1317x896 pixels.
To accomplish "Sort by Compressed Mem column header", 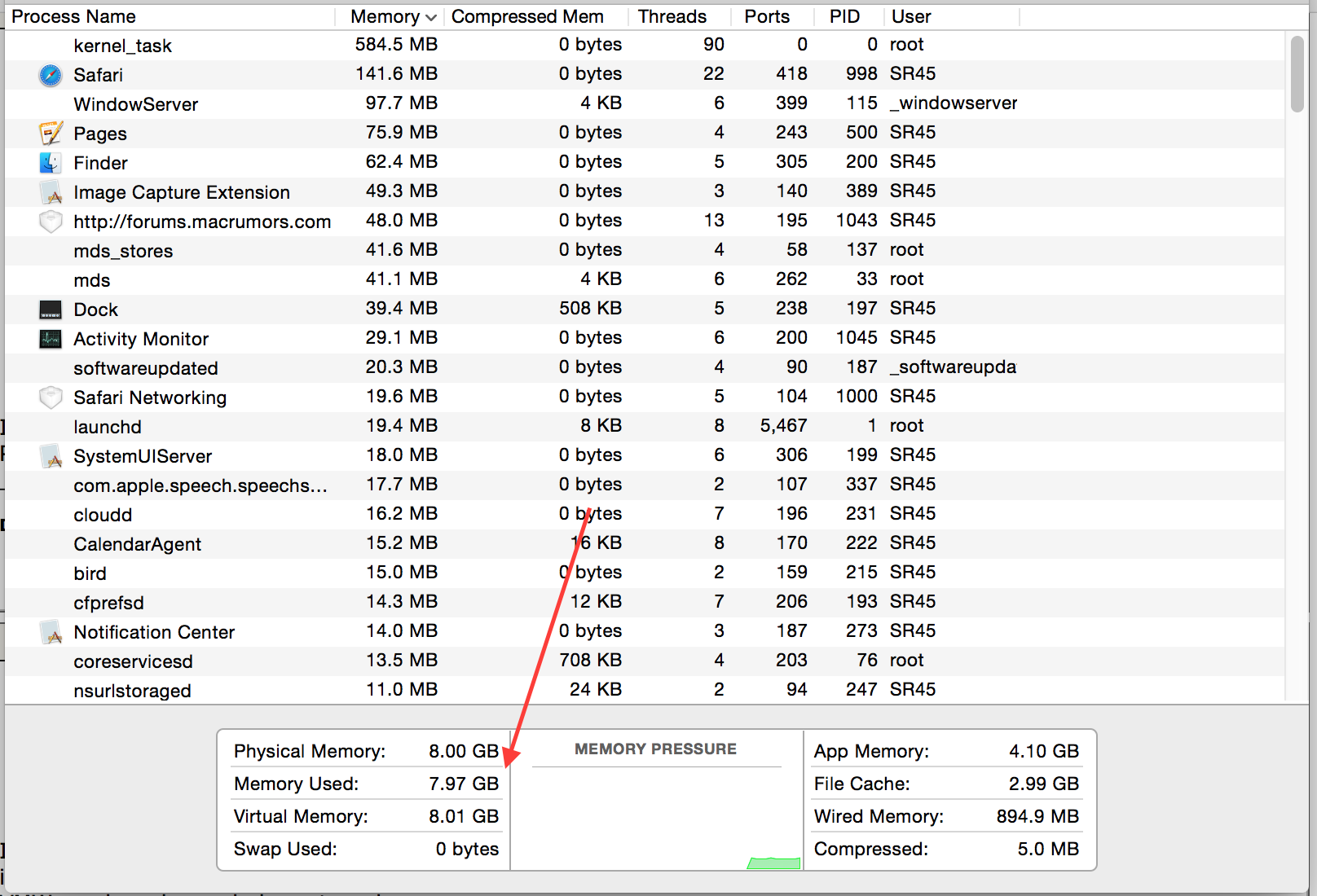I will [x=536, y=16].
